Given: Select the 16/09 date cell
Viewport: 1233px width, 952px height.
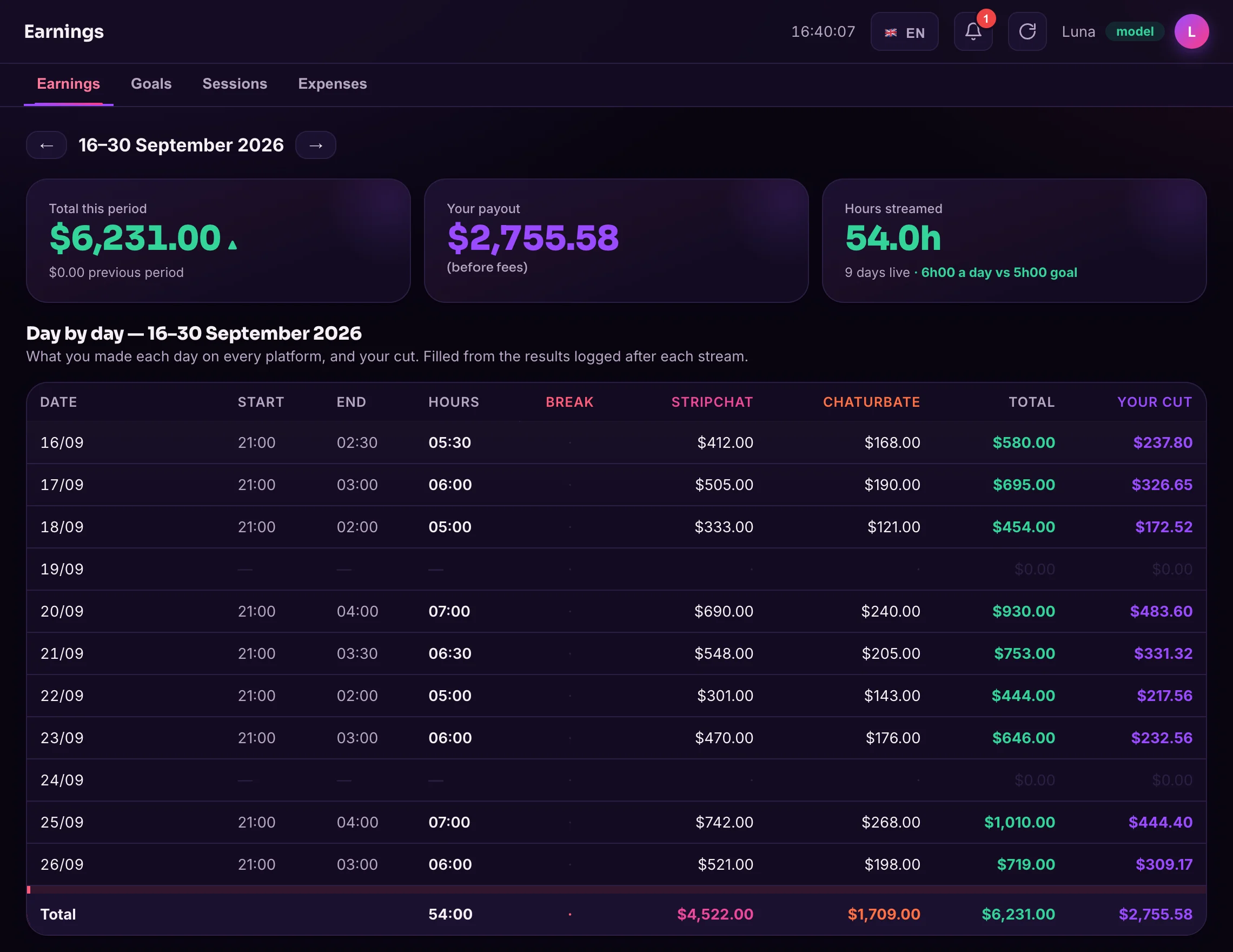Looking at the screenshot, I should tap(62, 442).
